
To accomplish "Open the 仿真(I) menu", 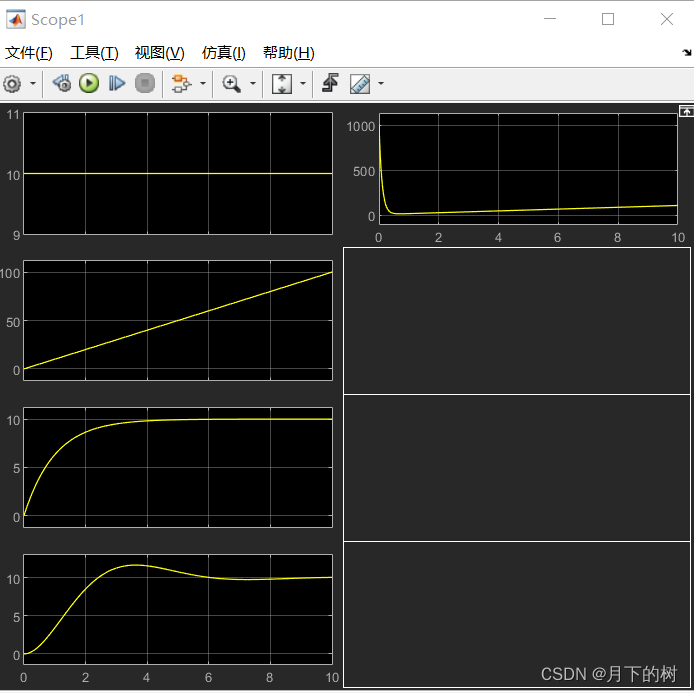I will (x=224, y=53).
